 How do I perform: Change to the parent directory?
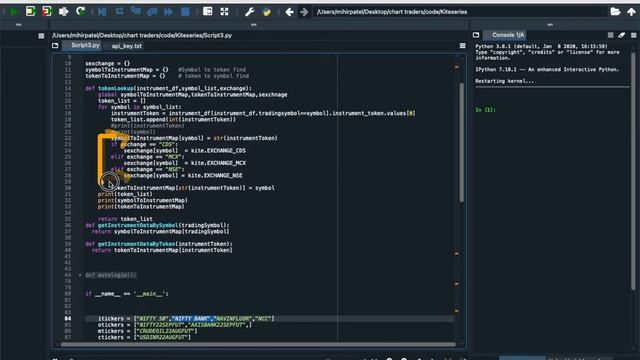tap(631, 11)
